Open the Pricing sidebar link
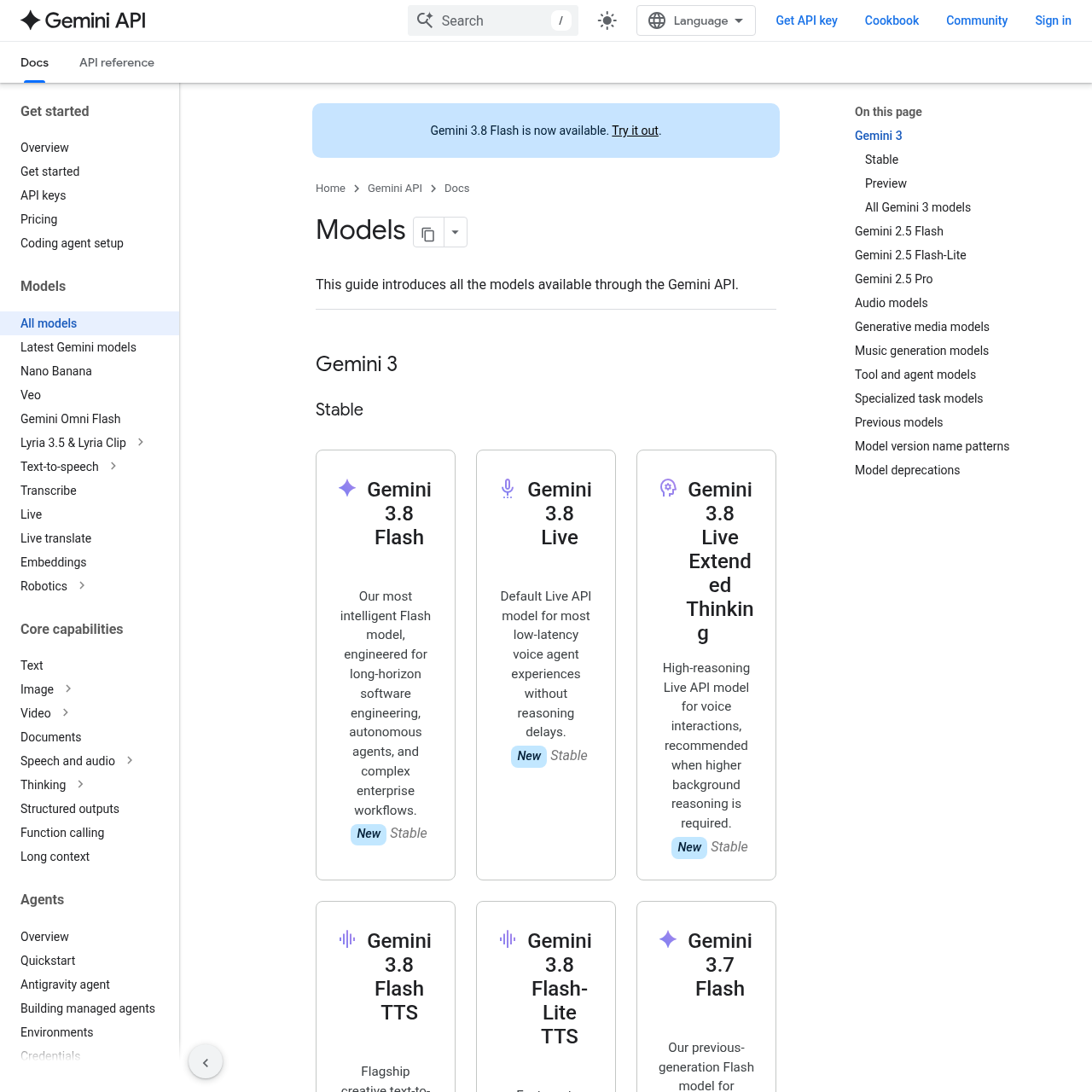The height and width of the screenshot is (1092, 1092). pyautogui.click(x=39, y=219)
